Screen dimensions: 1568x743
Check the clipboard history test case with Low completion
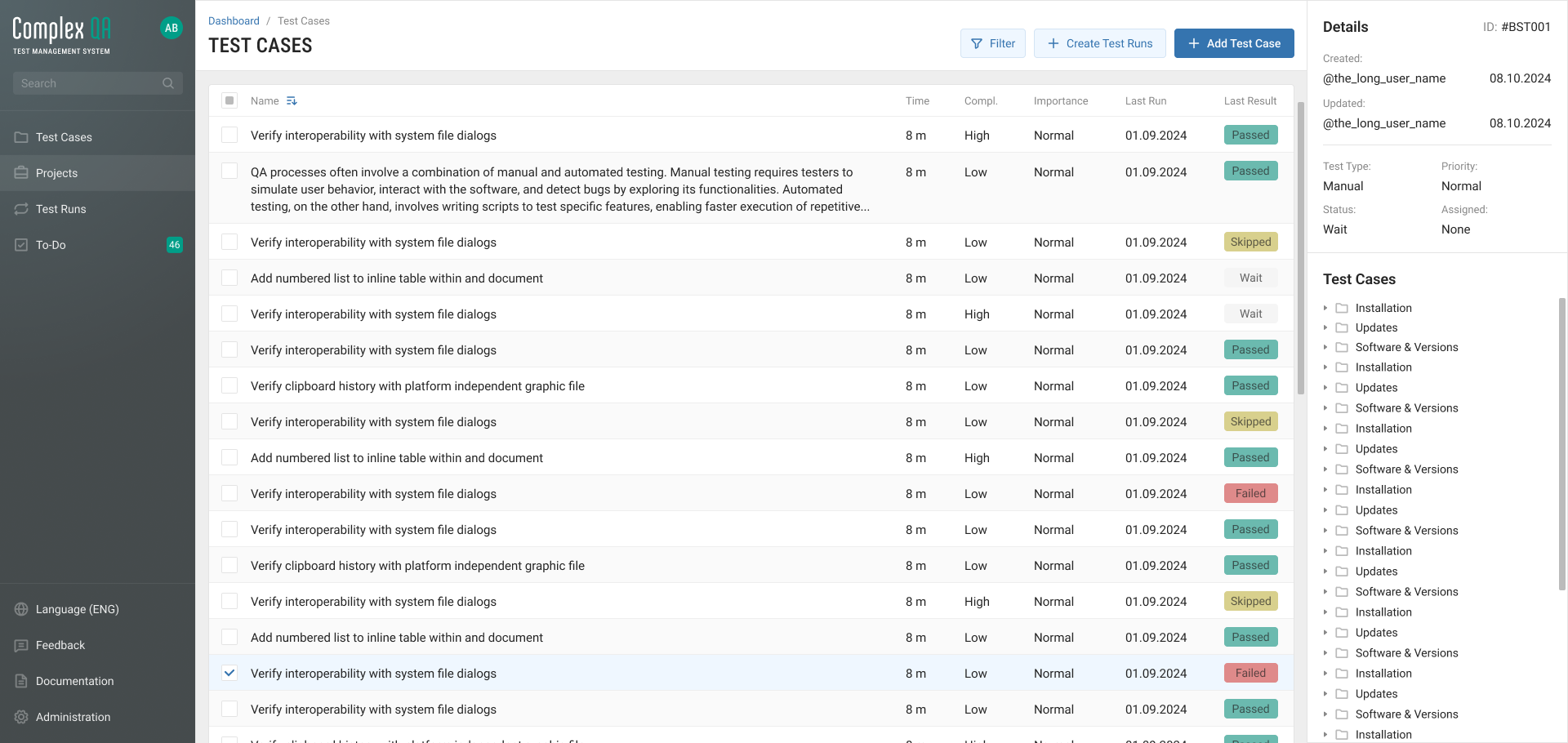(x=229, y=386)
